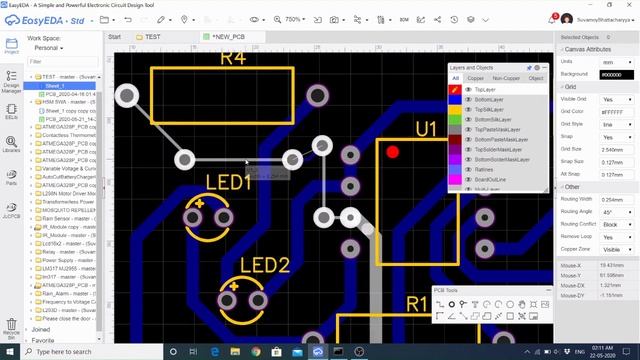Open the EELib sidebar panel
Image resolution: width=640 pixels, height=360 pixels.
coord(11,112)
